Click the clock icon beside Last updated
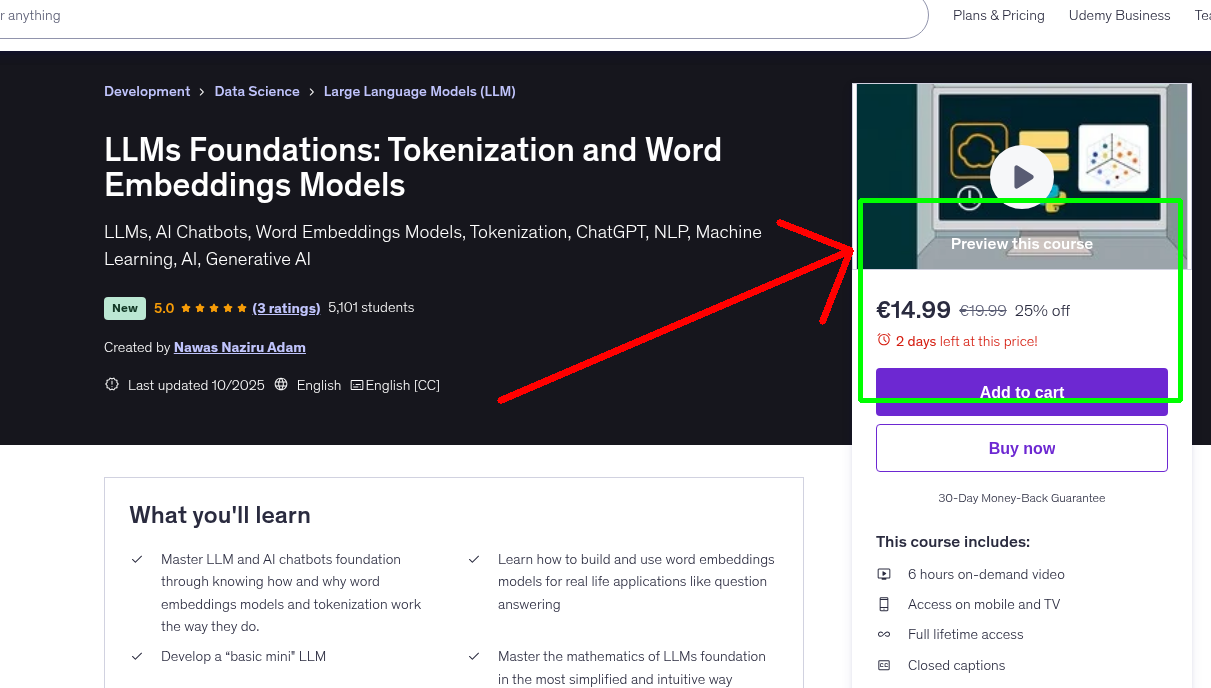The width and height of the screenshot is (1211, 688). tap(111, 384)
